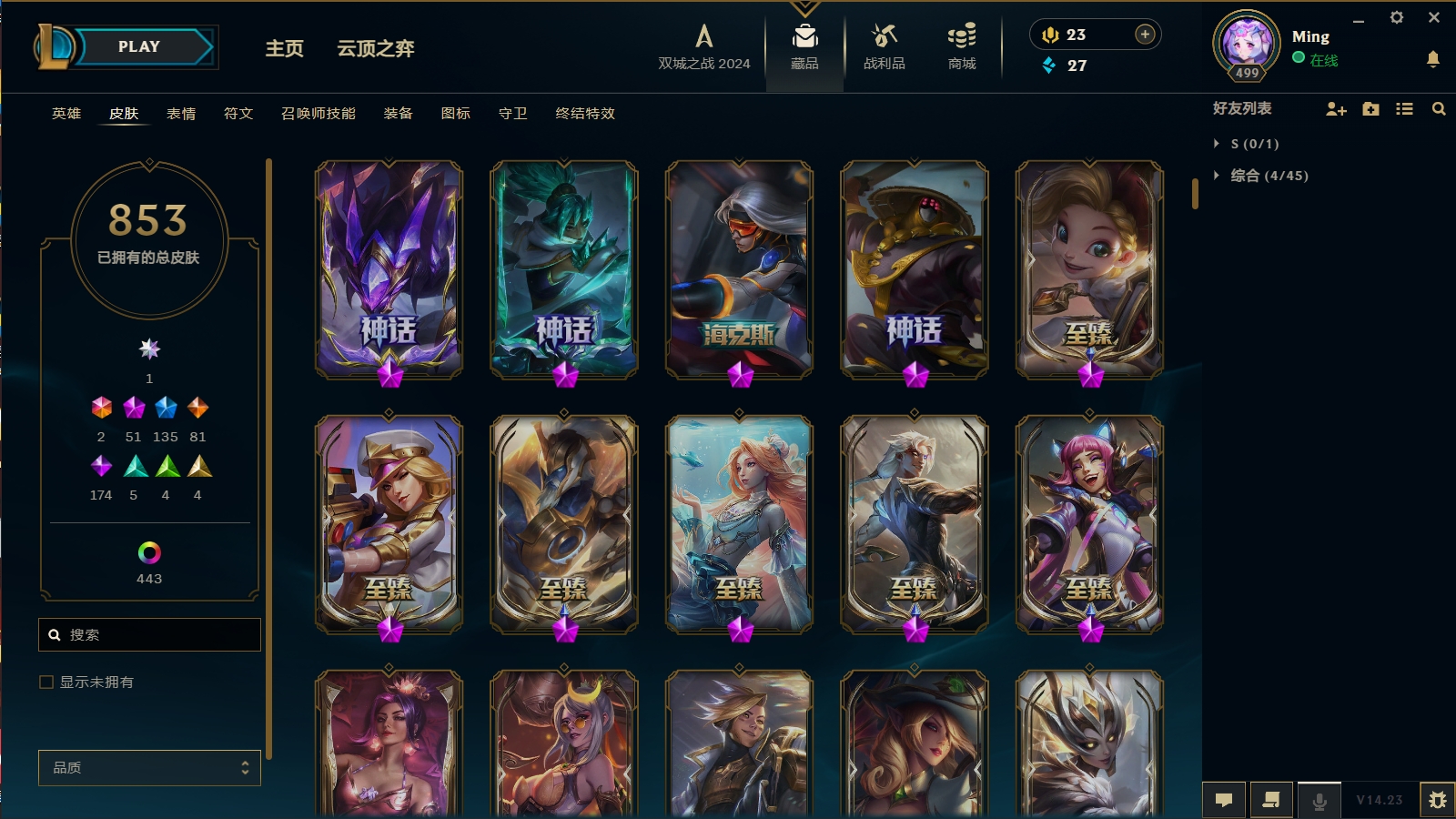Toggle the friends list view options icon
Viewport: 1456px width, 819px height.
click(x=1405, y=109)
